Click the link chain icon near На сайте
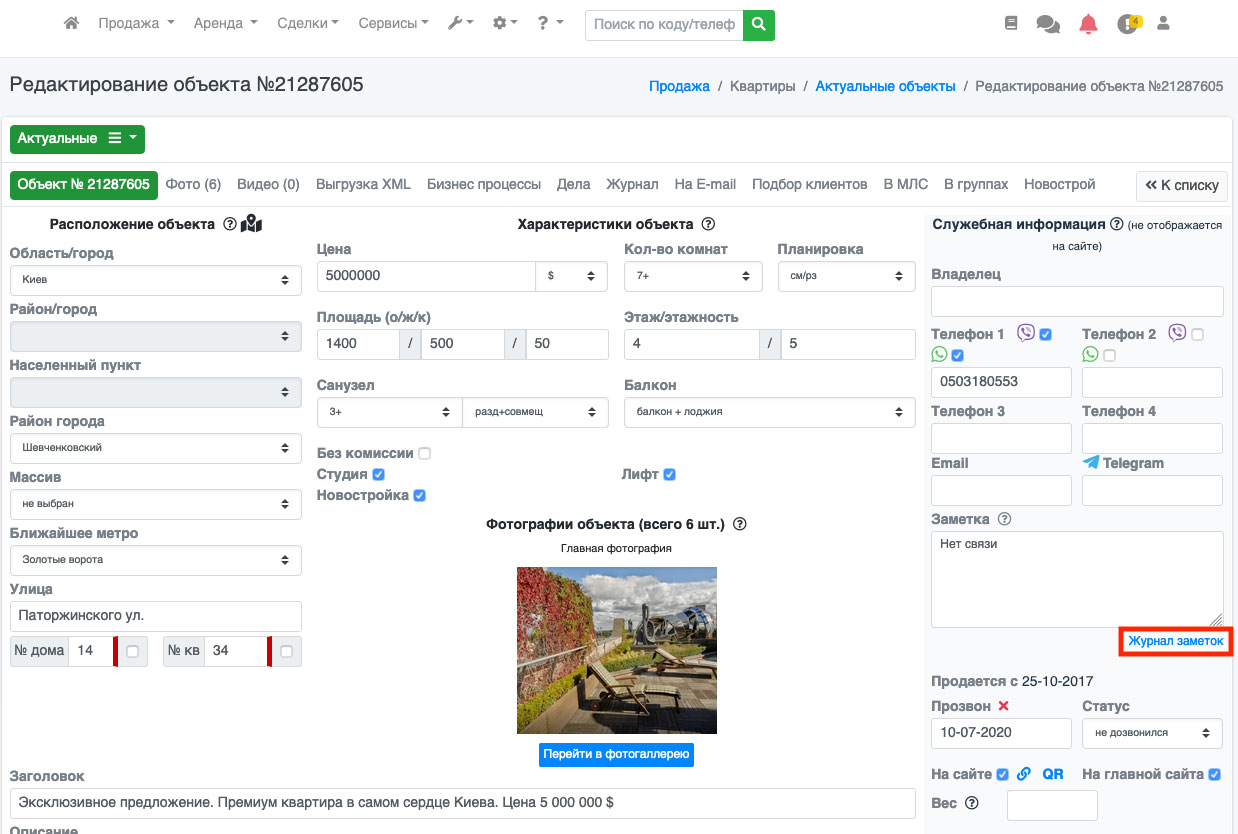 coord(1023,774)
